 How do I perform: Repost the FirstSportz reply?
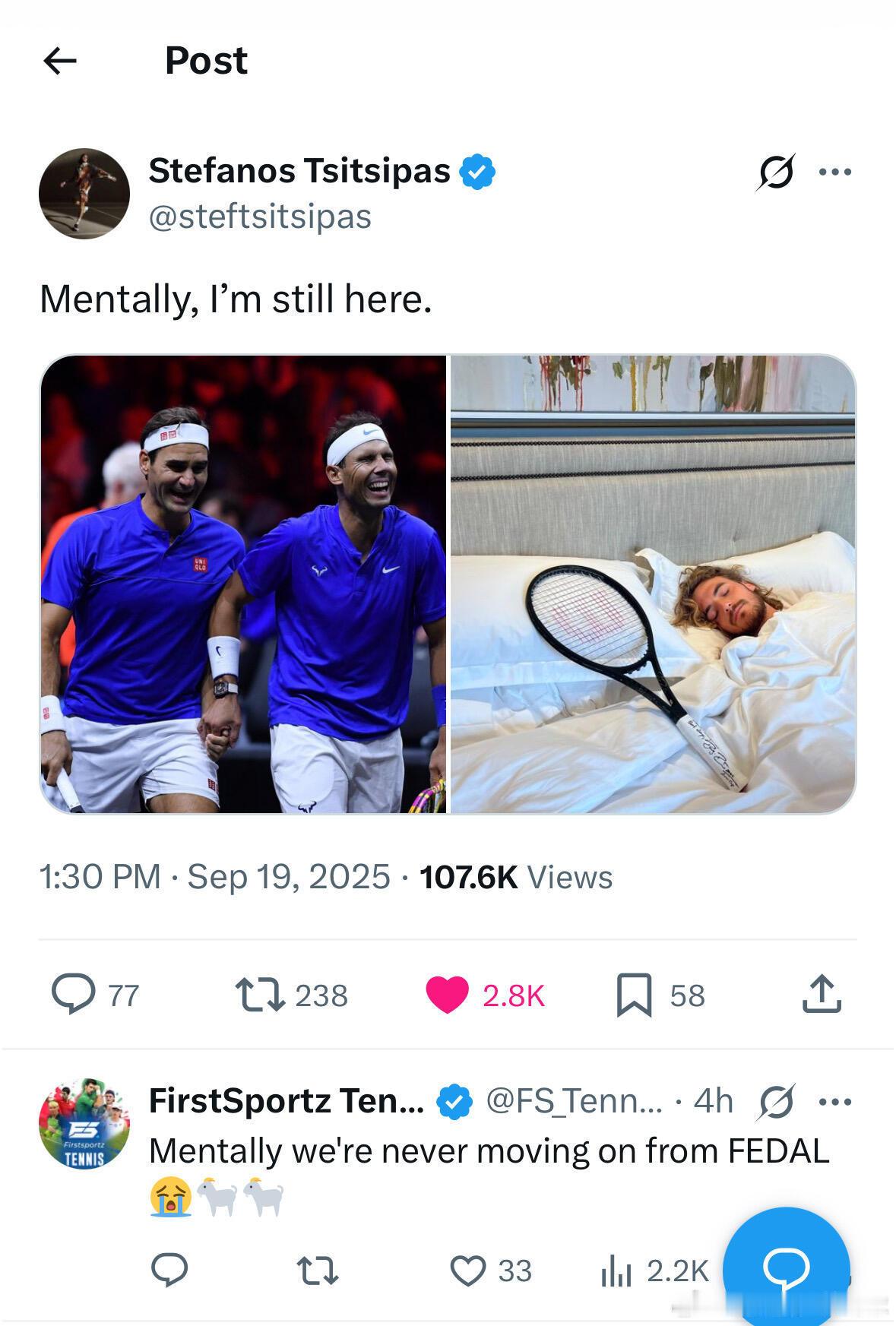316,1270
